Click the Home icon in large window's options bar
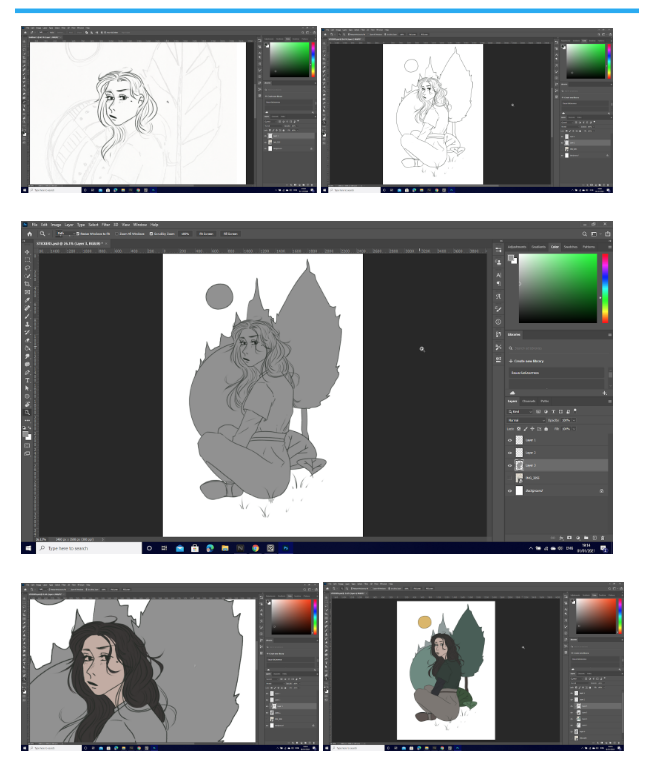Screen dimensions: 648x773 coord(29,234)
